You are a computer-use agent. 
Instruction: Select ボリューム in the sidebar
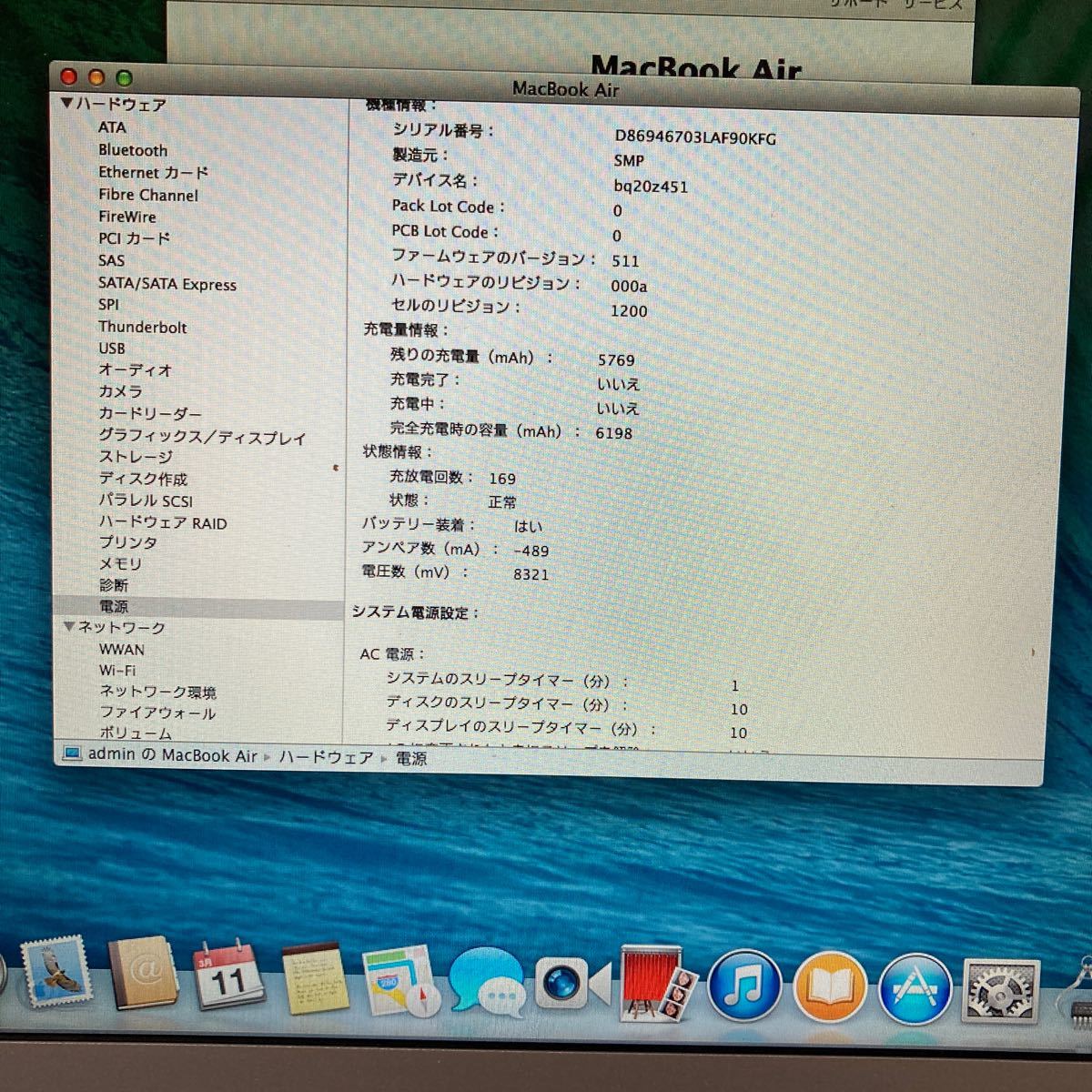click(135, 733)
